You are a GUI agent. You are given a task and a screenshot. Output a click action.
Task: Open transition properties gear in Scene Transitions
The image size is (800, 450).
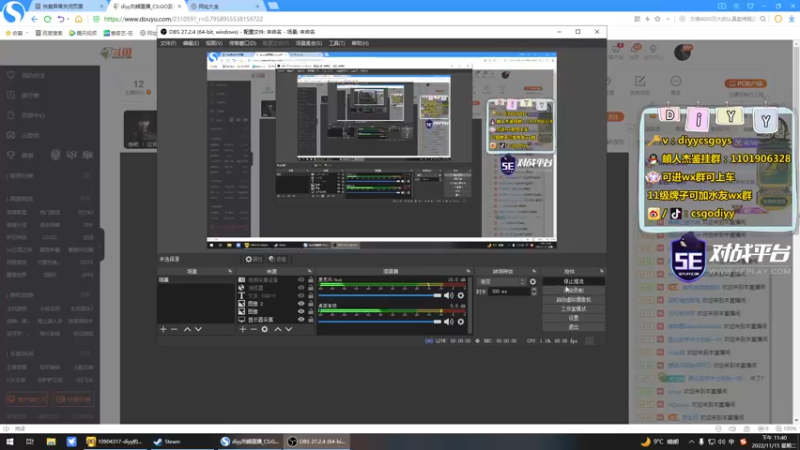[x=533, y=282]
